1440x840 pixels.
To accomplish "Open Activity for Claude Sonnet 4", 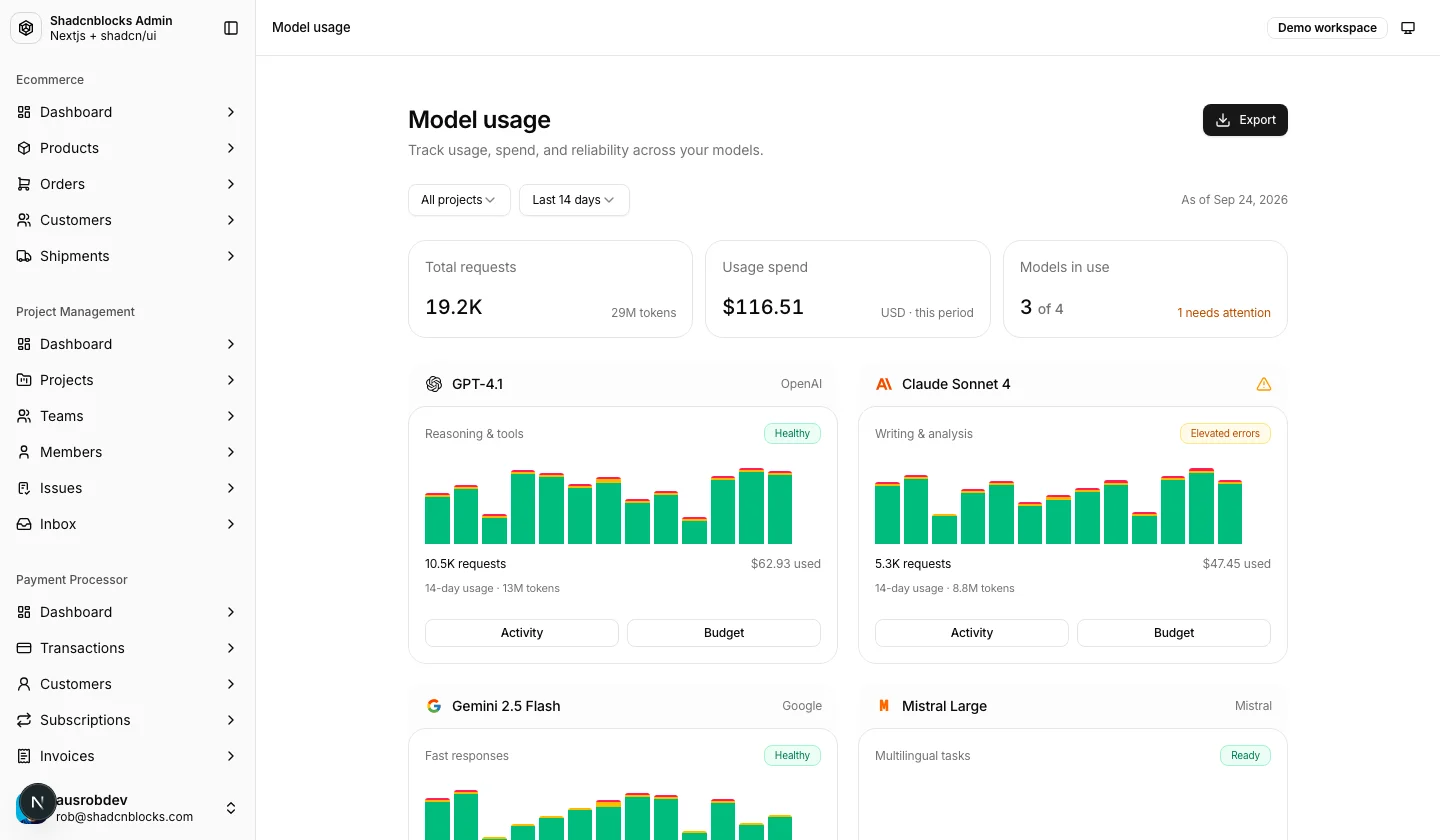I will pyautogui.click(x=972, y=633).
